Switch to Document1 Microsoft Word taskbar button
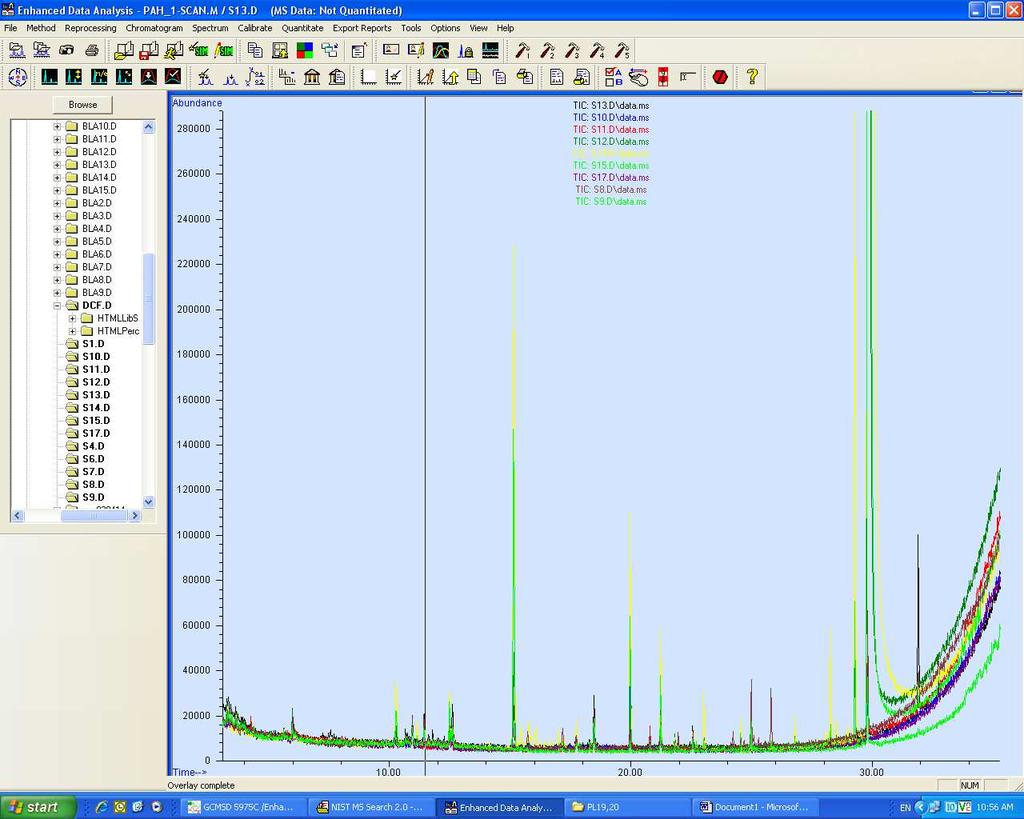 pyautogui.click(x=754, y=807)
